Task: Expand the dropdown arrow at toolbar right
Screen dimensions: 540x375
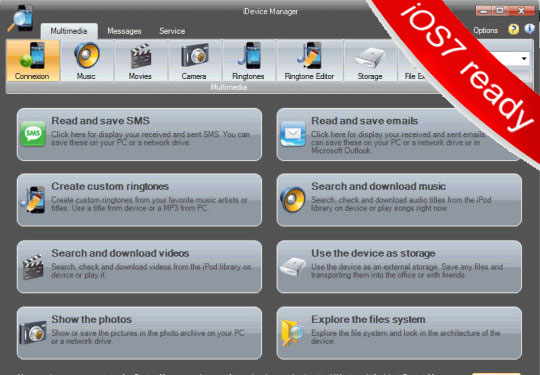Action: click(x=524, y=59)
